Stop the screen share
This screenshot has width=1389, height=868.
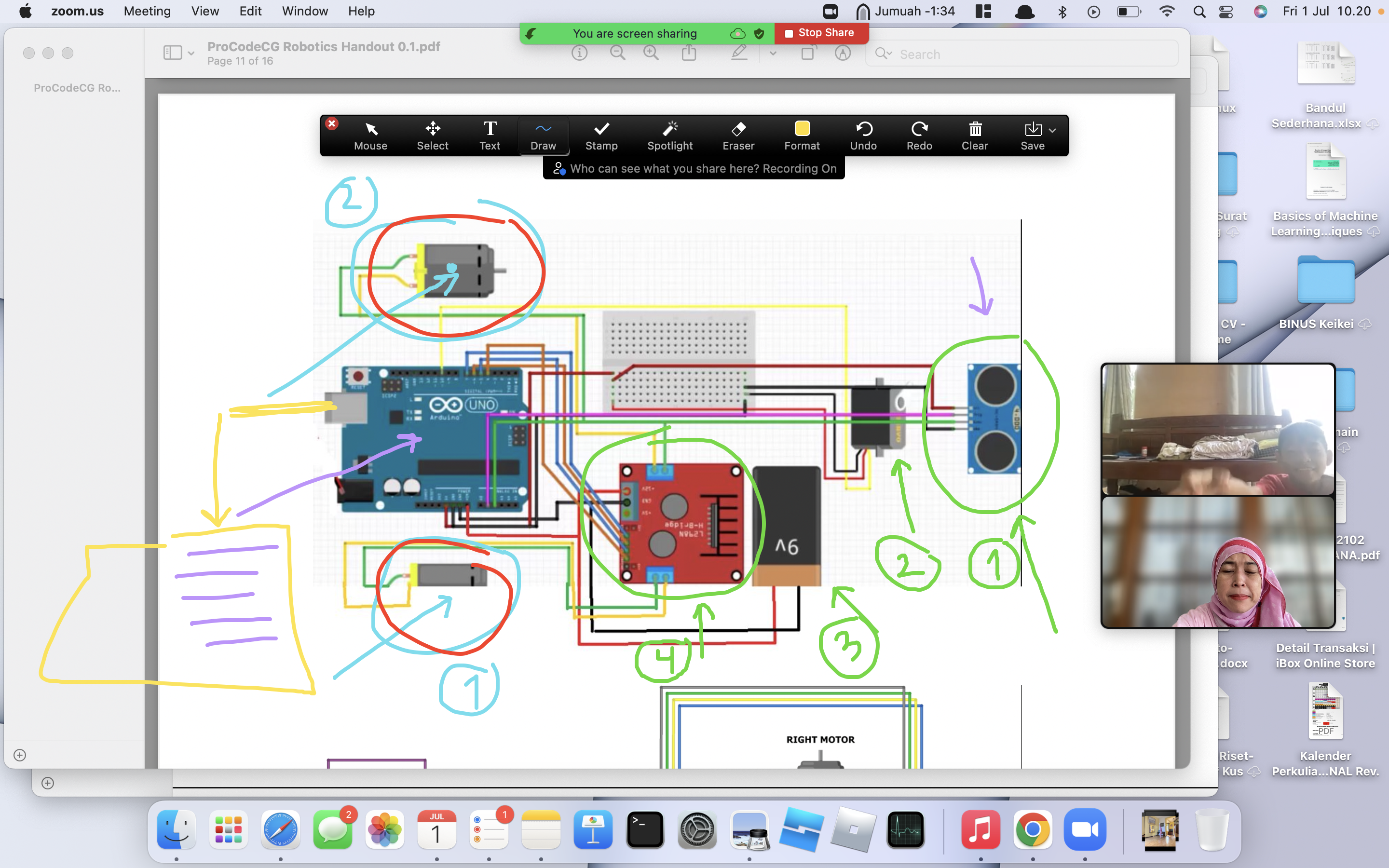[821, 33]
